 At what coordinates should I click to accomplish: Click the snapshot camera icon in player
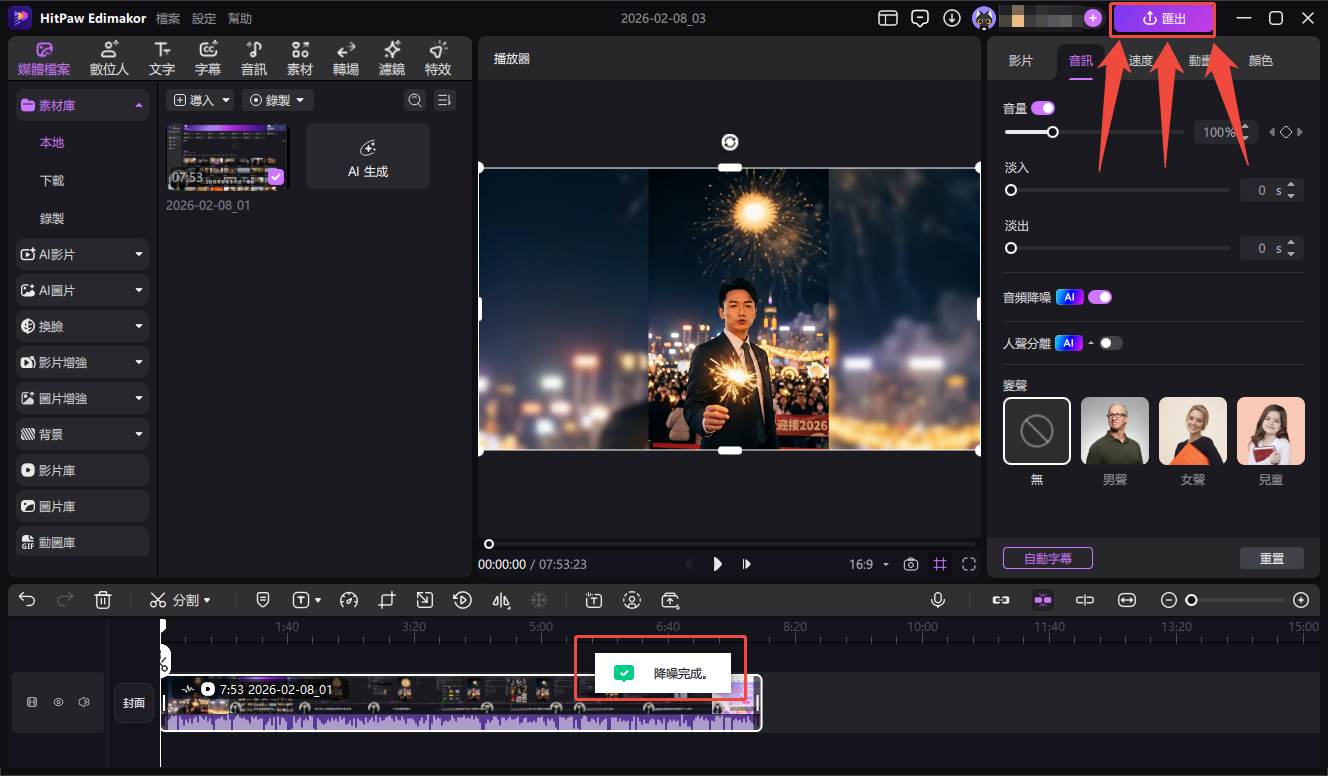pos(910,564)
